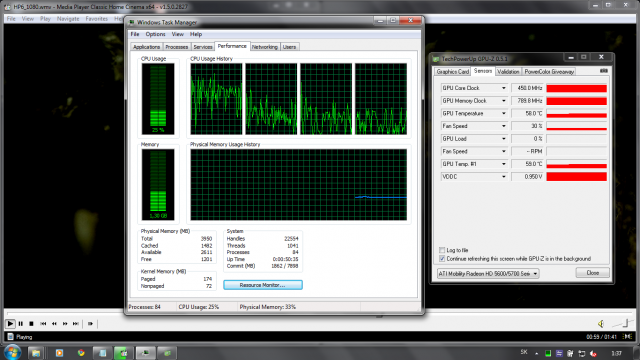Uncheck Continue refreshing in background option
The width and height of the screenshot is (640, 360).
pyautogui.click(x=442, y=259)
